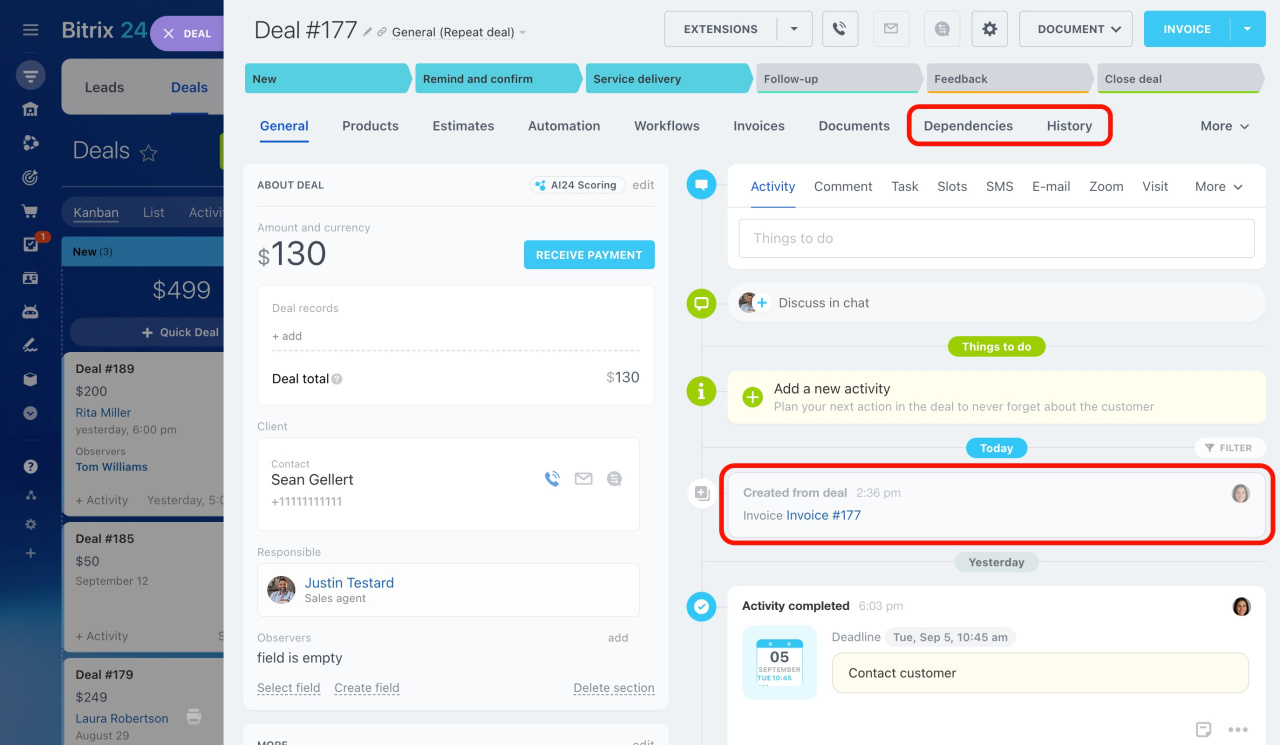Click the plus icon at the sidebar bottom

[x=31, y=553]
